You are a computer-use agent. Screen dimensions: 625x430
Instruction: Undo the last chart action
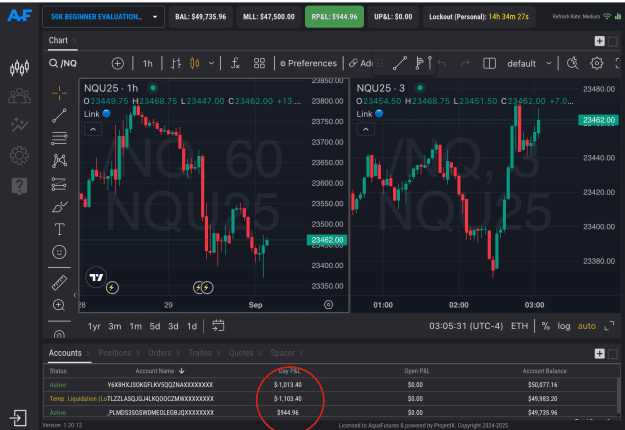(441, 63)
